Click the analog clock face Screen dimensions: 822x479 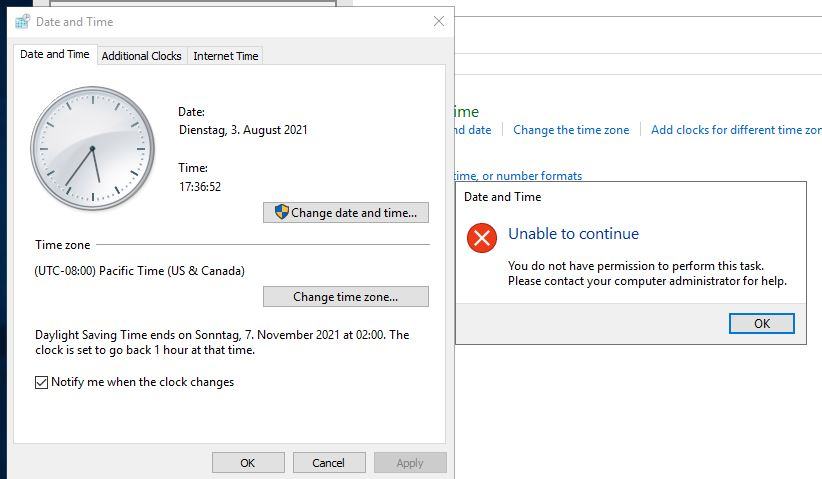pos(93,149)
